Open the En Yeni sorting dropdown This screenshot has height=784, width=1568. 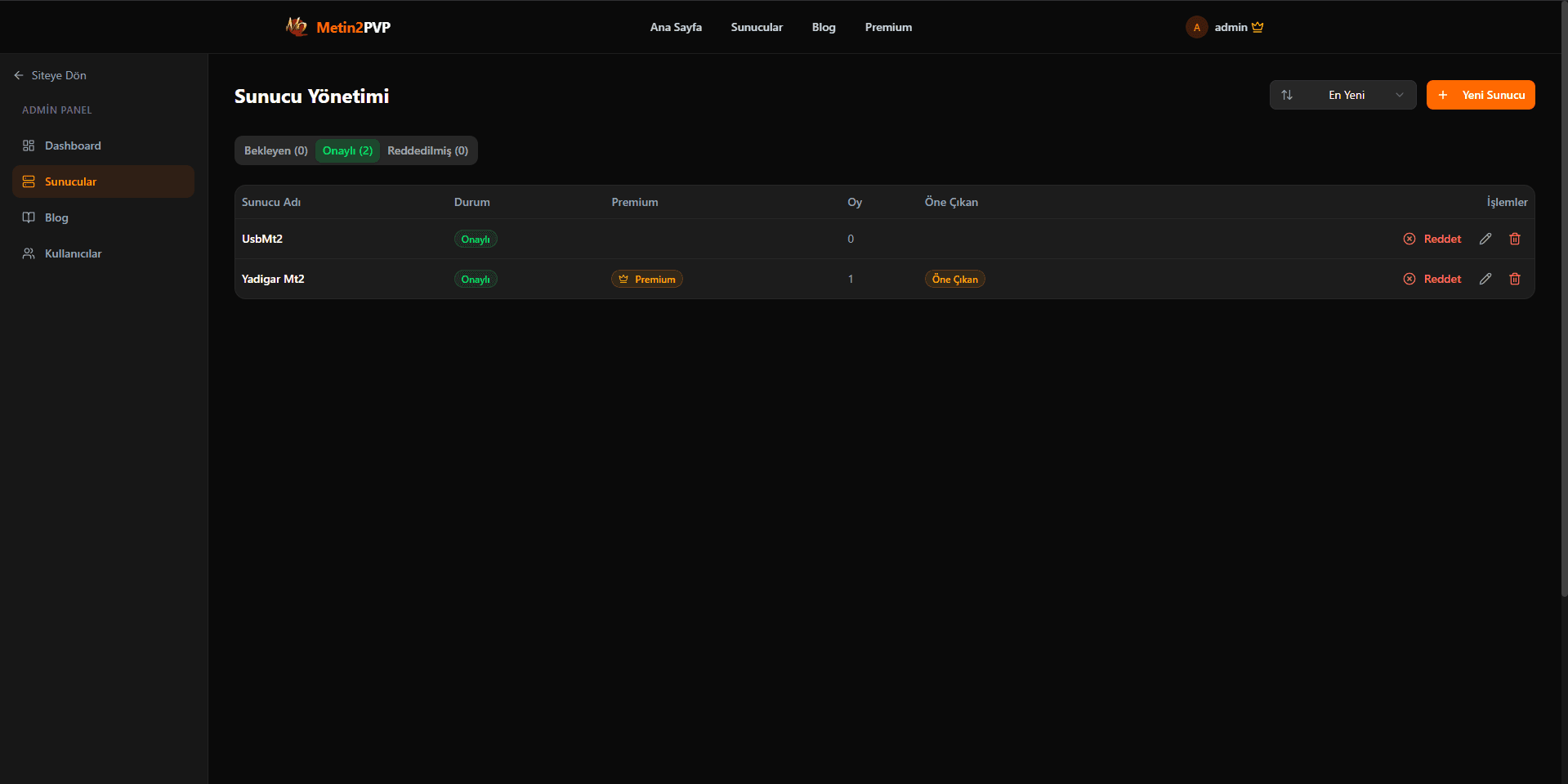[x=1346, y=95]
